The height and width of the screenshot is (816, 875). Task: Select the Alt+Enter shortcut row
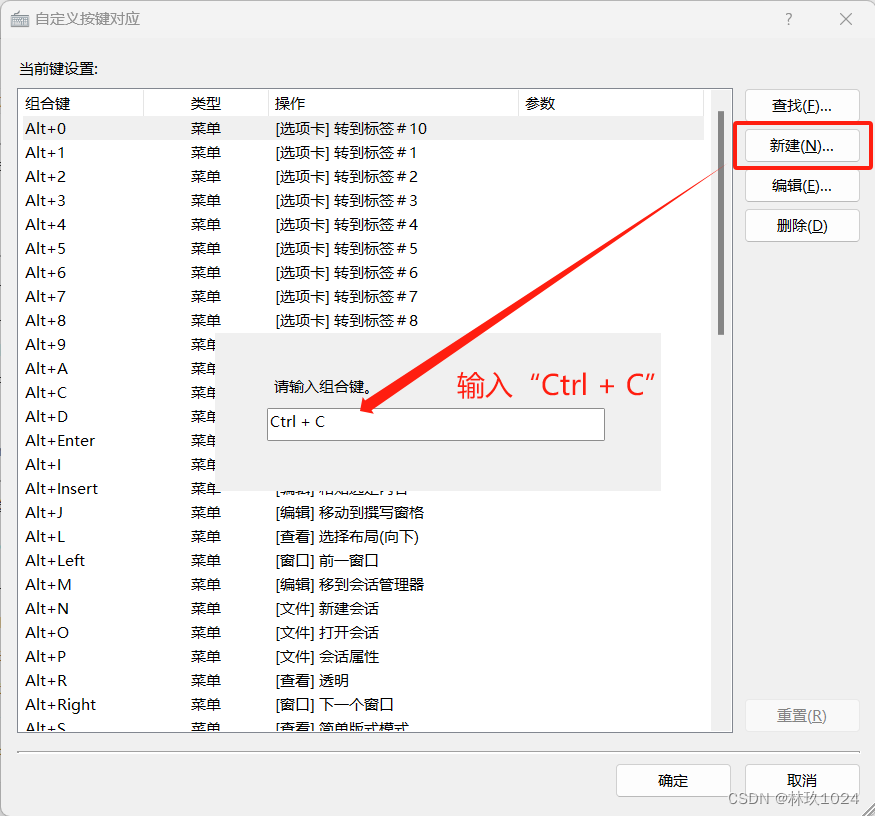(x=59, y=440)
